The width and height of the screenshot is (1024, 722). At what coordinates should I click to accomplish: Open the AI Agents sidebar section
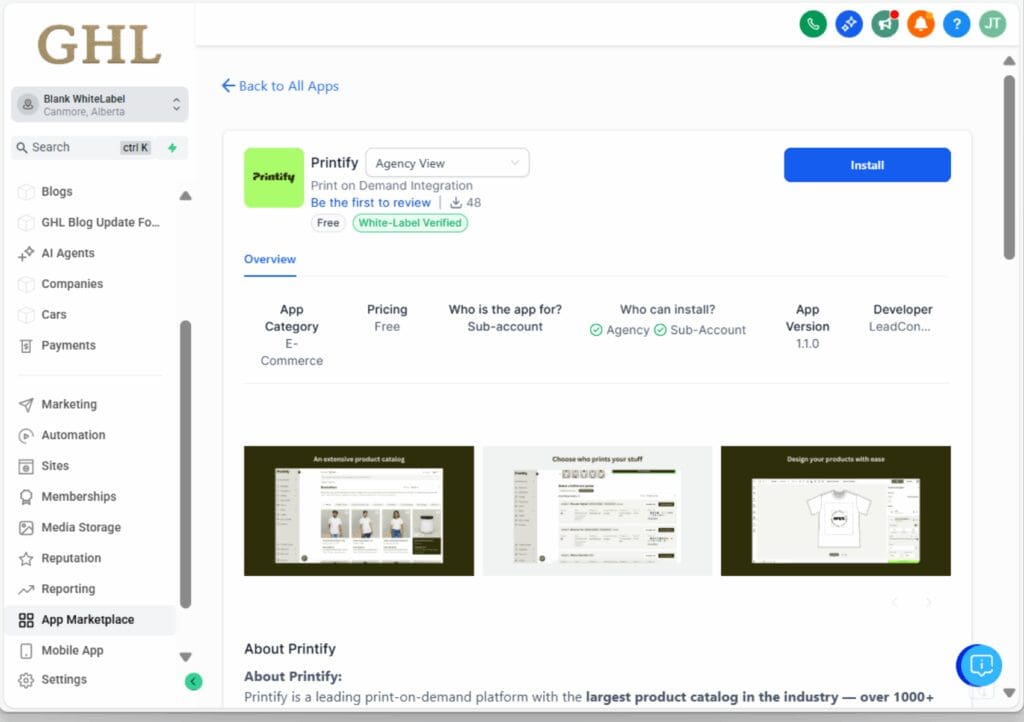(x=70, y=253)
